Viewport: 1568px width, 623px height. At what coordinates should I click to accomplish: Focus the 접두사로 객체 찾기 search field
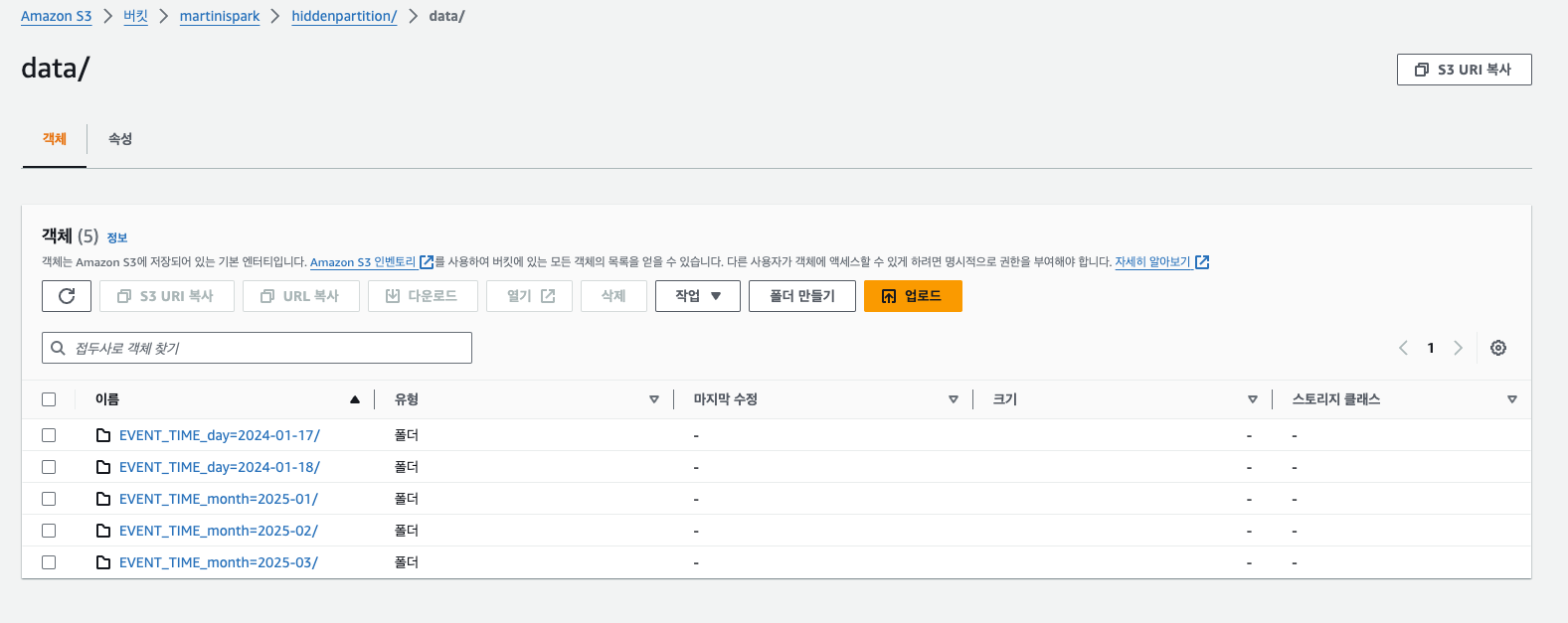click(257, 348)
